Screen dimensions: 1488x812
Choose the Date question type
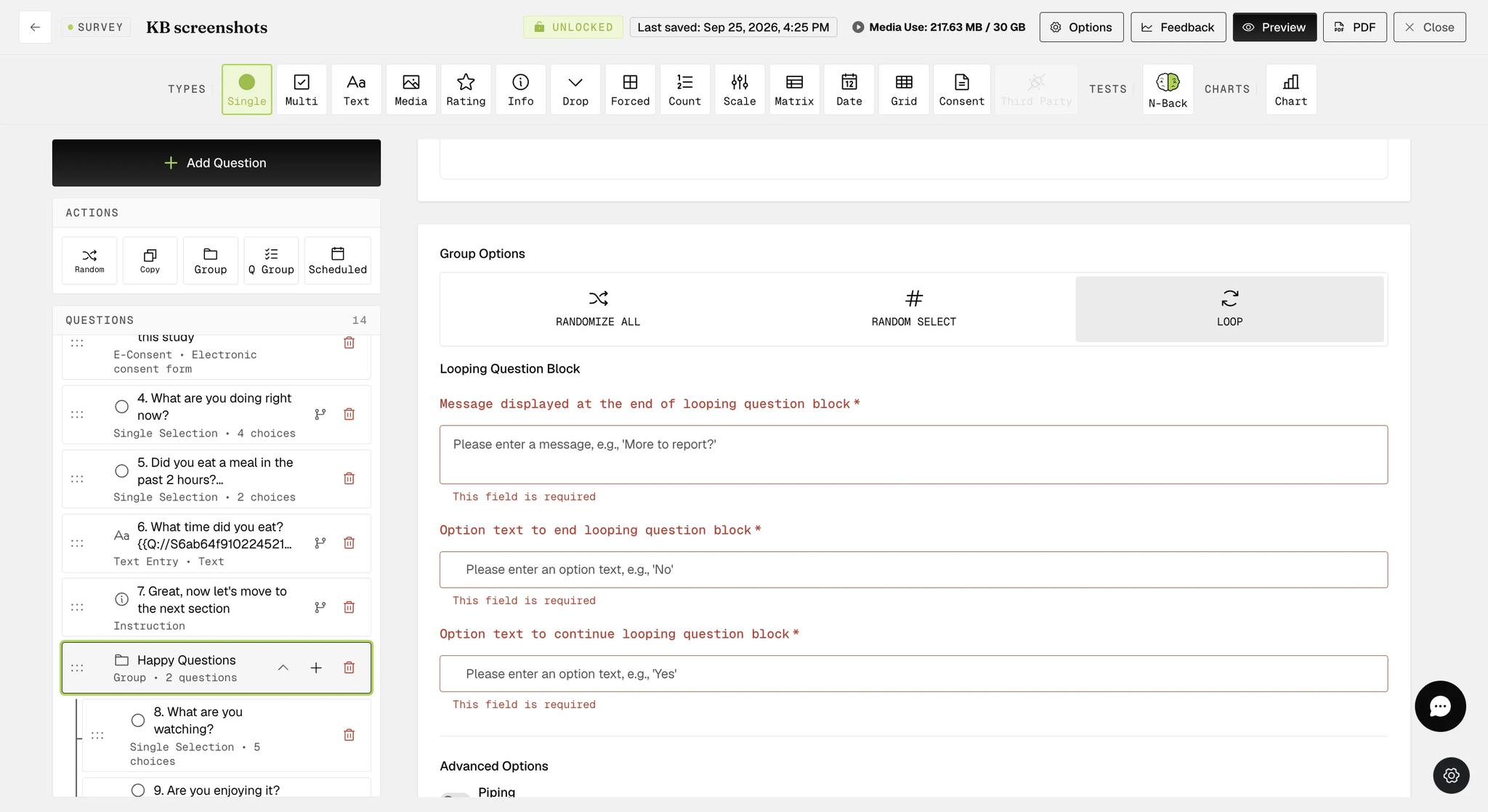pyautogui.click(x=849, y=89)
